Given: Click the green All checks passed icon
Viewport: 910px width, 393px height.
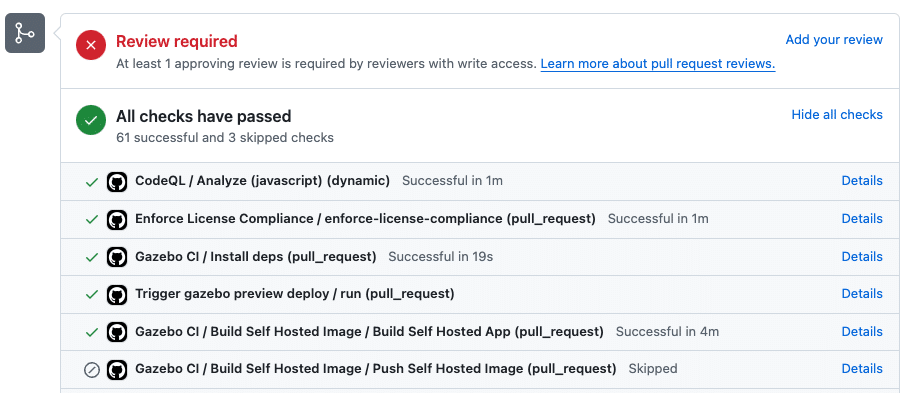Looking at the screenshot, I should [x=91, y=120].
